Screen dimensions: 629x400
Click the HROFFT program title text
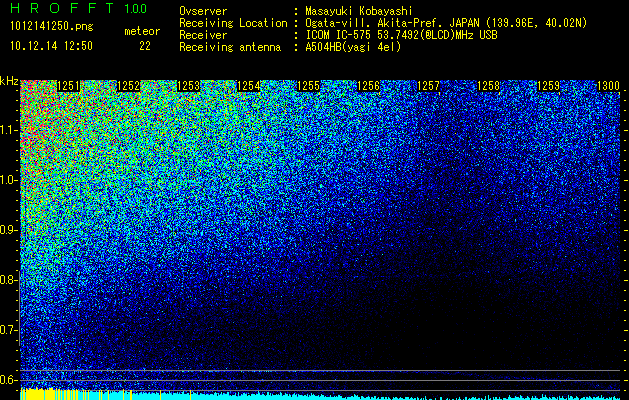coord(62,8)
